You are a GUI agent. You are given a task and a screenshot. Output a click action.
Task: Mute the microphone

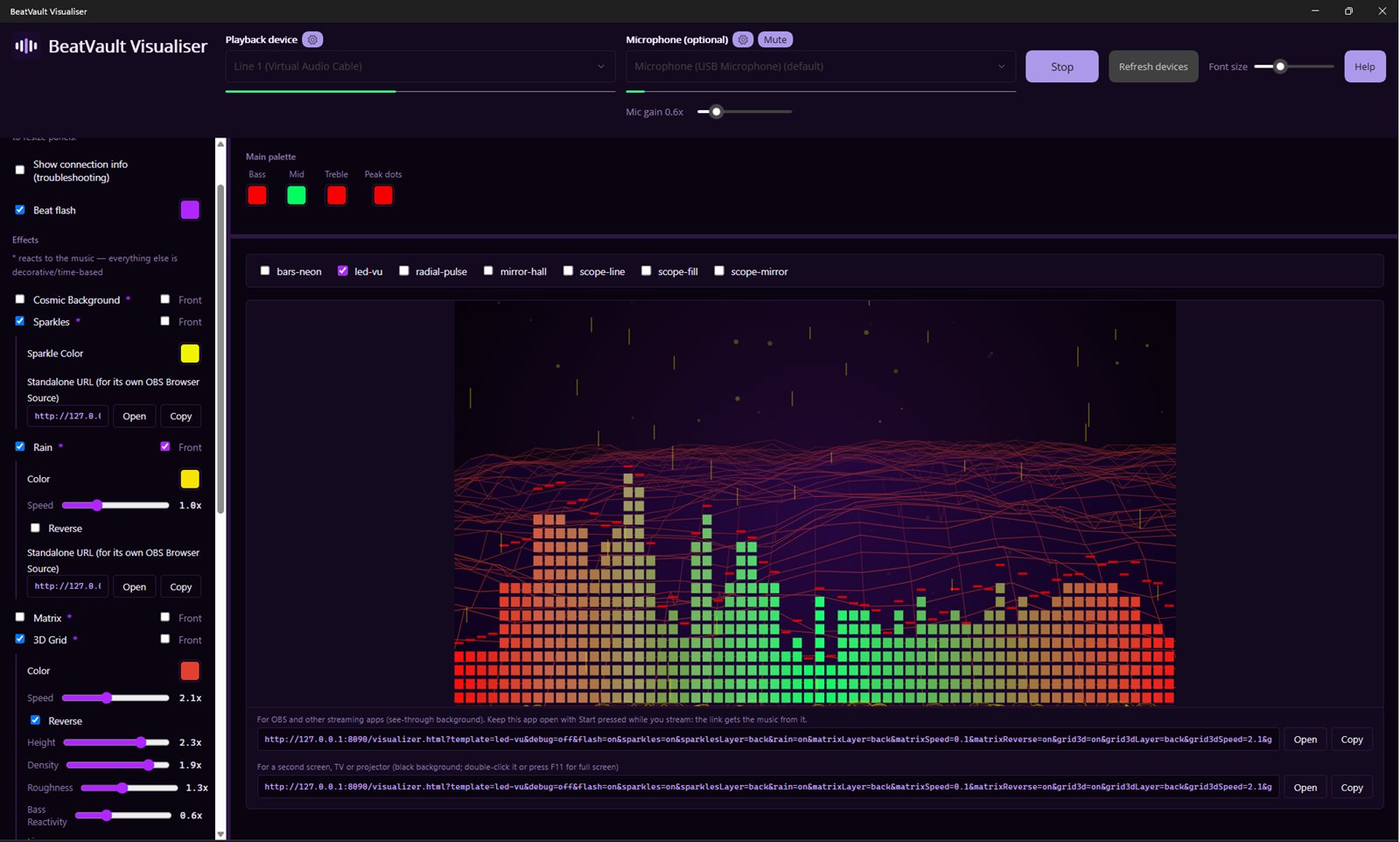point(775,39)
